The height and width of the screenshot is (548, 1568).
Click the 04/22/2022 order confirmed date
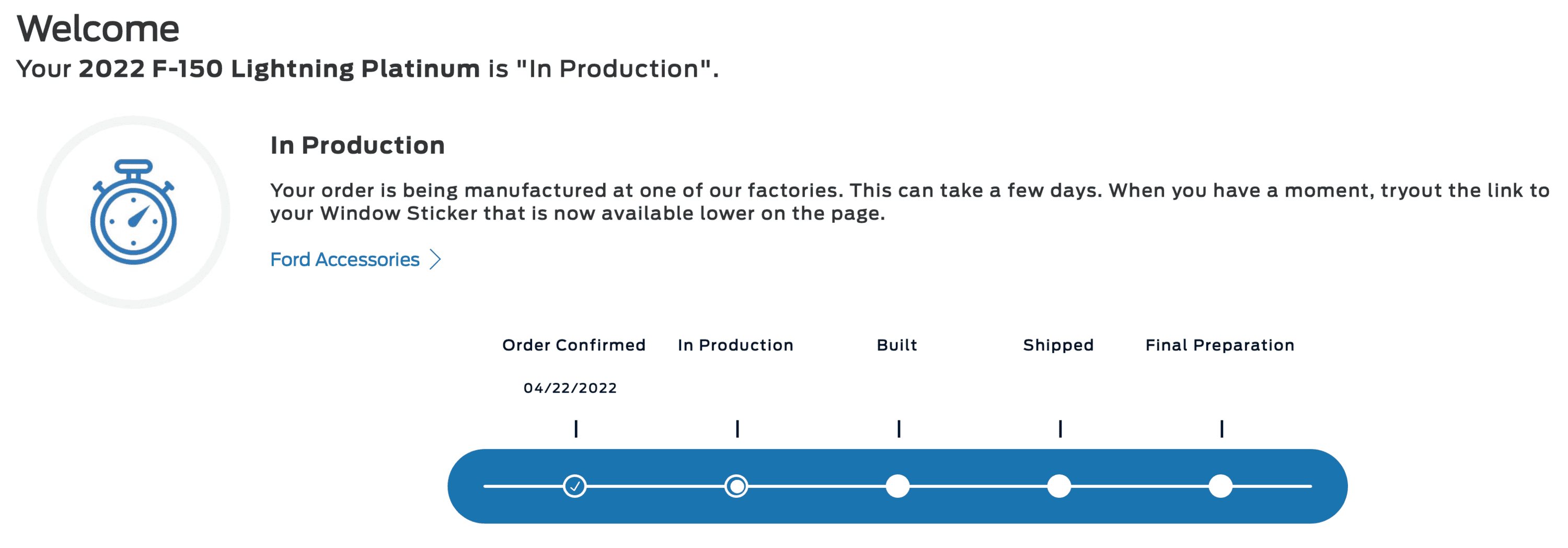(x=570, y=388)
